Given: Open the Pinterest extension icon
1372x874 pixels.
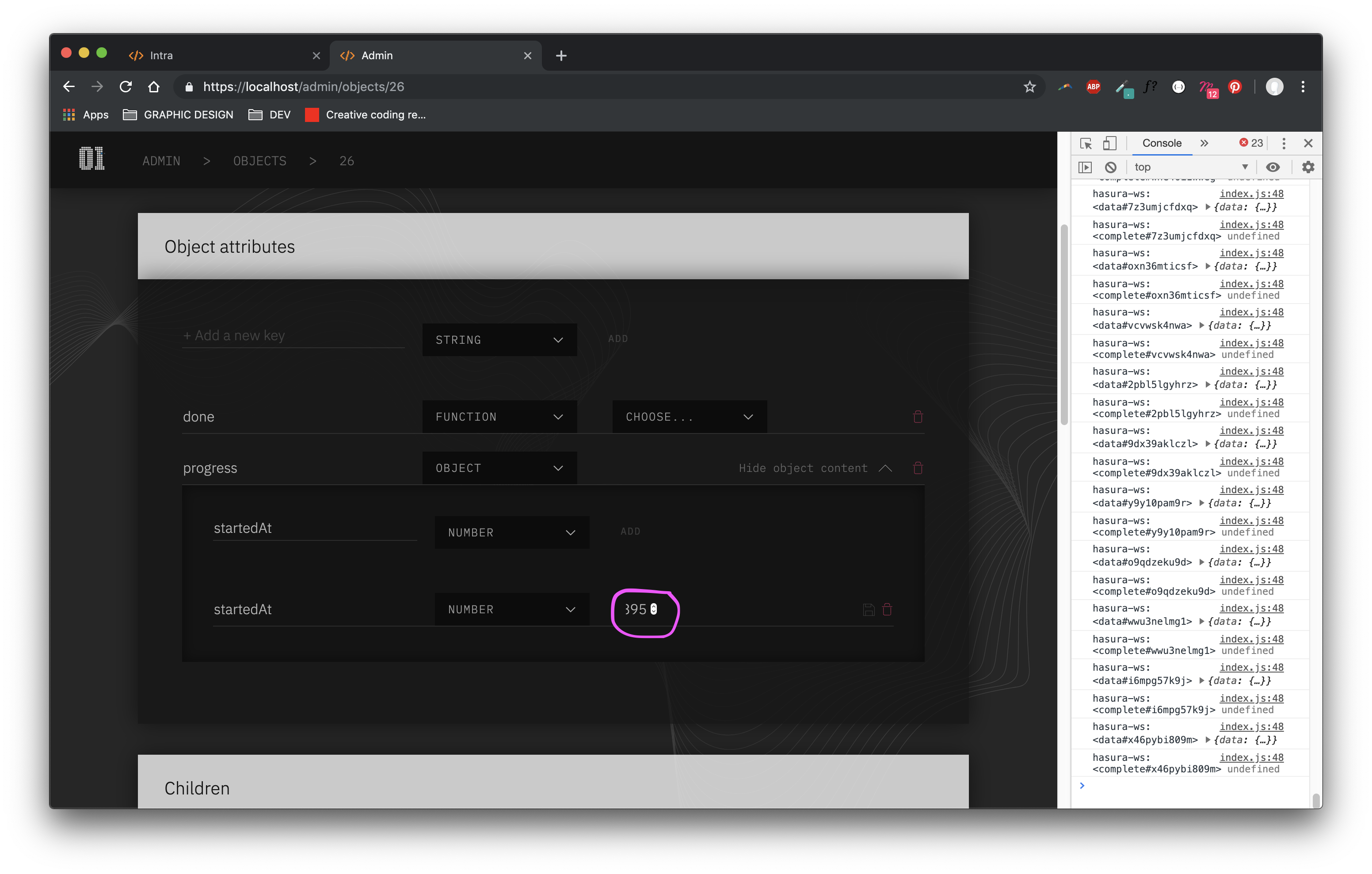Looking at the screenshot, I should (1235, 87).
